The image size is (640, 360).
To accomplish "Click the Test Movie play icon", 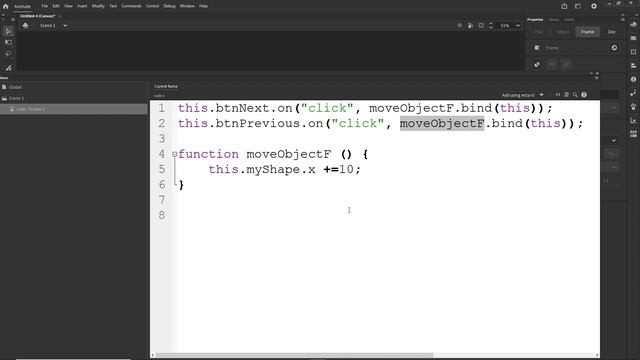I will click(594, 6).
